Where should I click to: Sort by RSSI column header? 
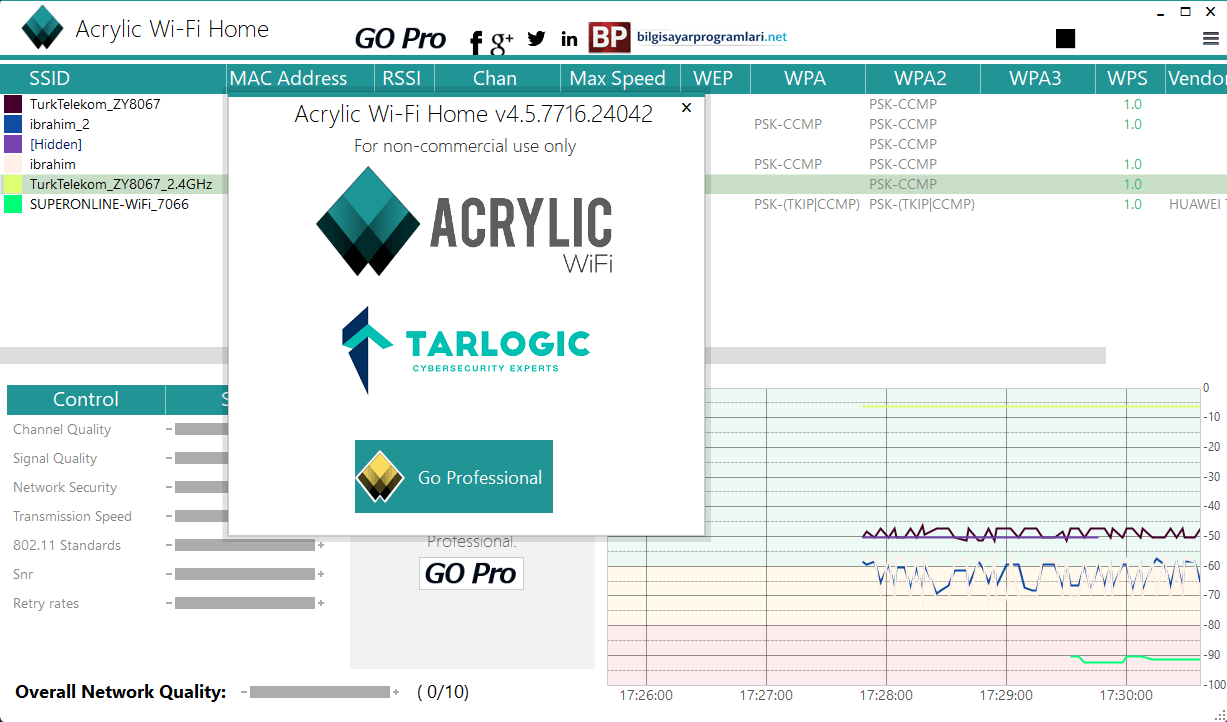click(x=402, y=78)
